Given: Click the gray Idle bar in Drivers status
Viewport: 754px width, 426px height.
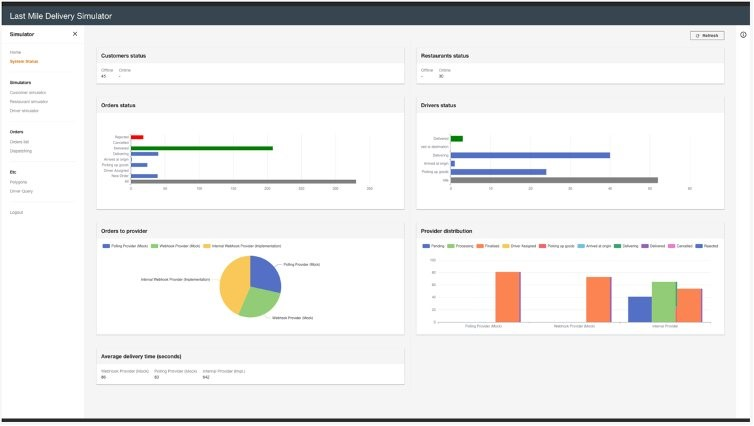Looking at the screenshot, I should click(x=554, y=180).
